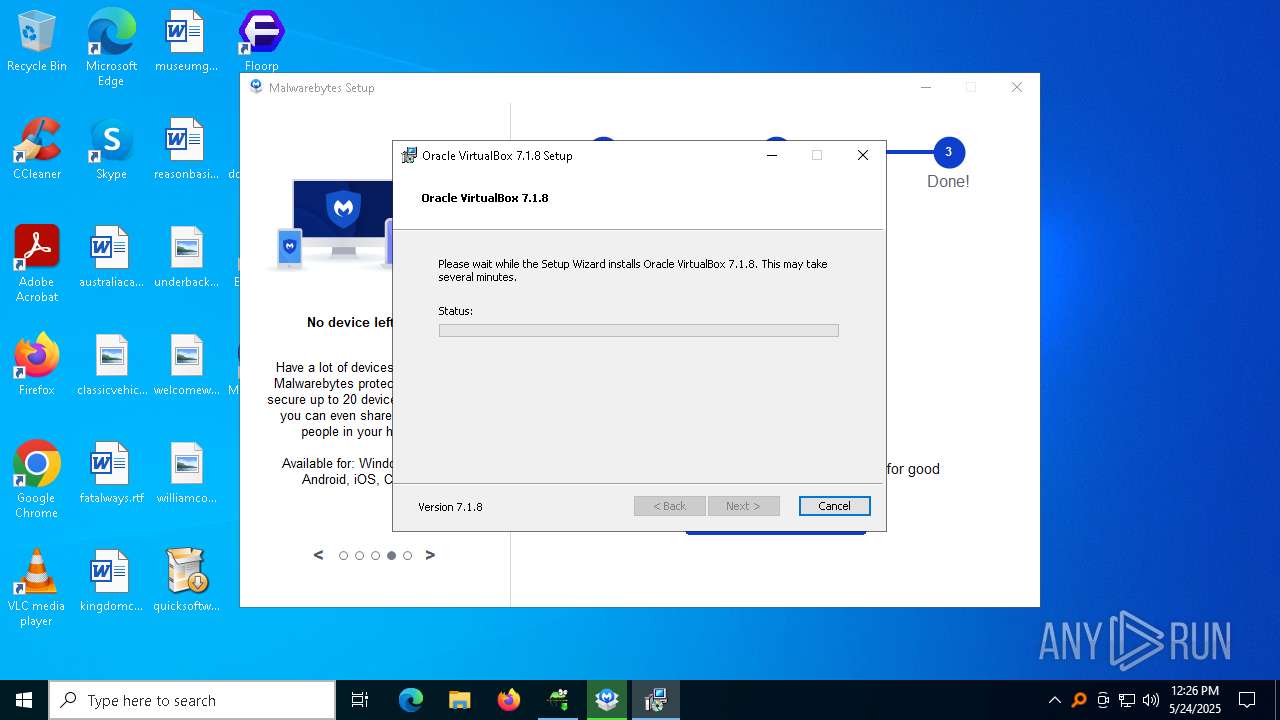
Task: Open quicksoftw... installer icon
Action: (x=186, y=581)
